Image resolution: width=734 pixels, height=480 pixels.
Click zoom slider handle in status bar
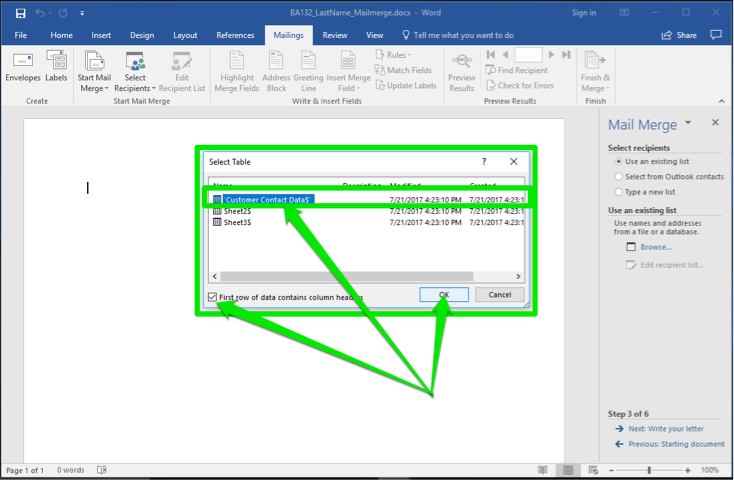point(649,470)
